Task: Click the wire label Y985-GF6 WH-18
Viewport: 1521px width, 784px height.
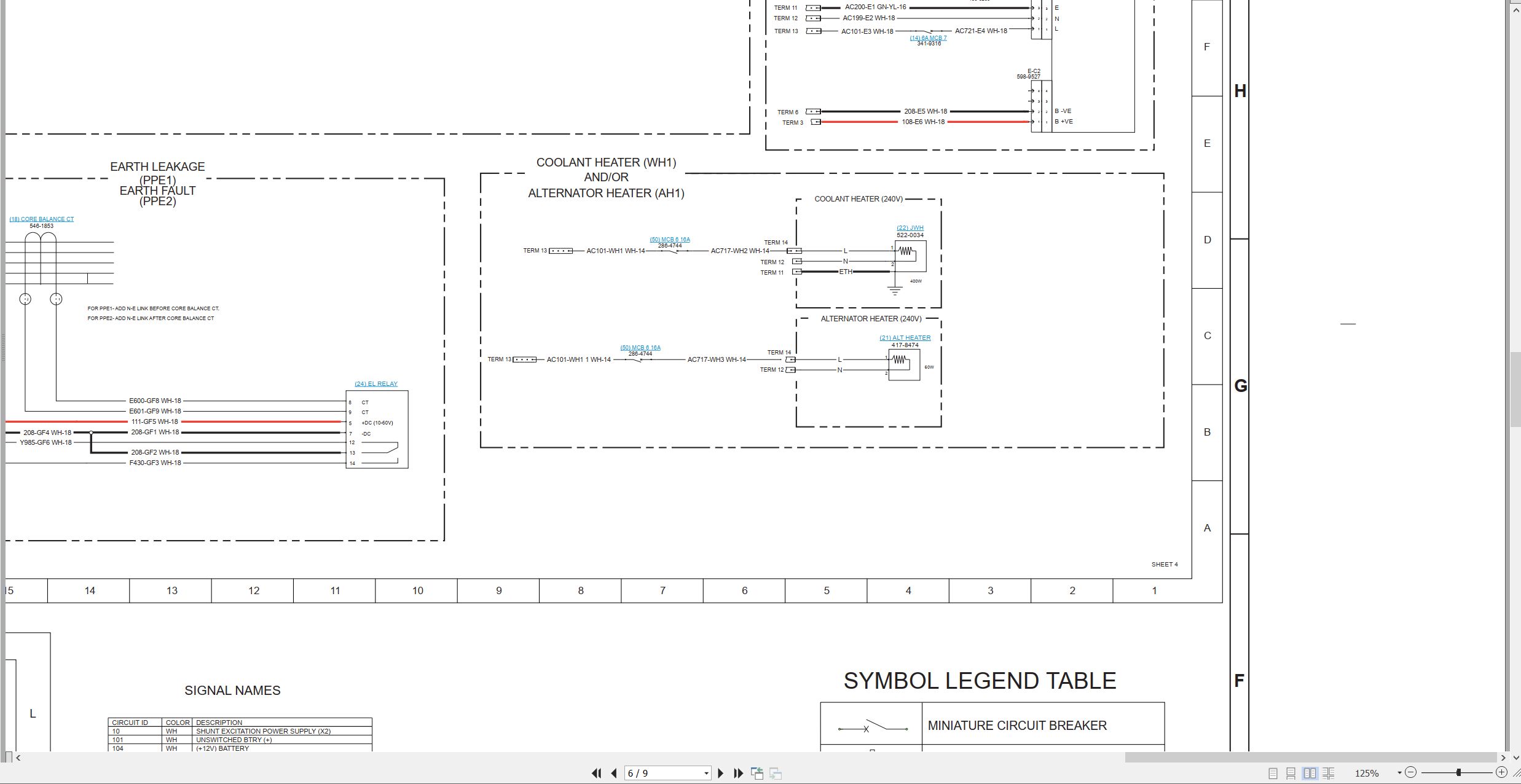Action: click(x=45, y=442)
